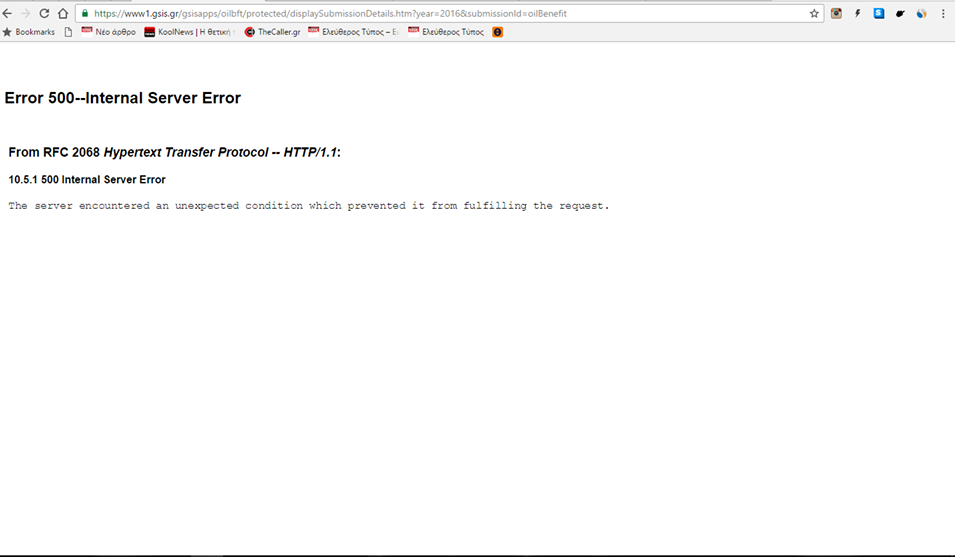955x557 pixels.
Task: Click the black bird extension icon
Action: (x=901, y=14)
